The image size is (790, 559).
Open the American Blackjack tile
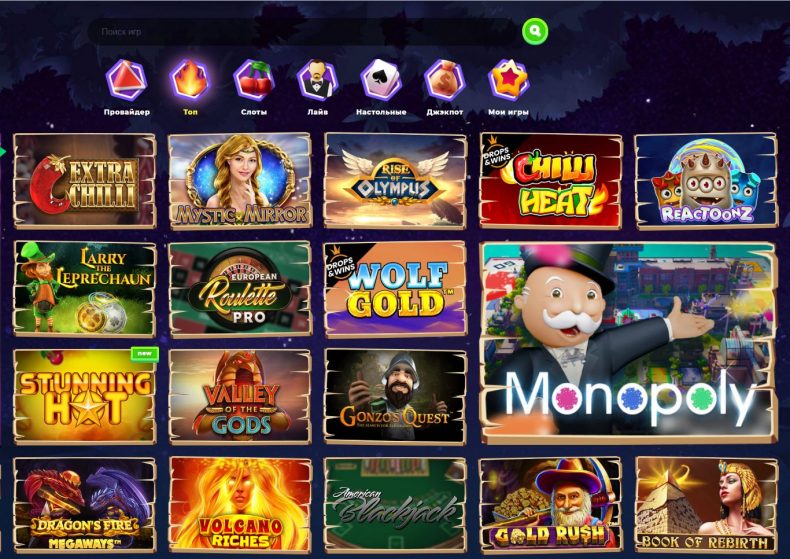click(396, 505)
